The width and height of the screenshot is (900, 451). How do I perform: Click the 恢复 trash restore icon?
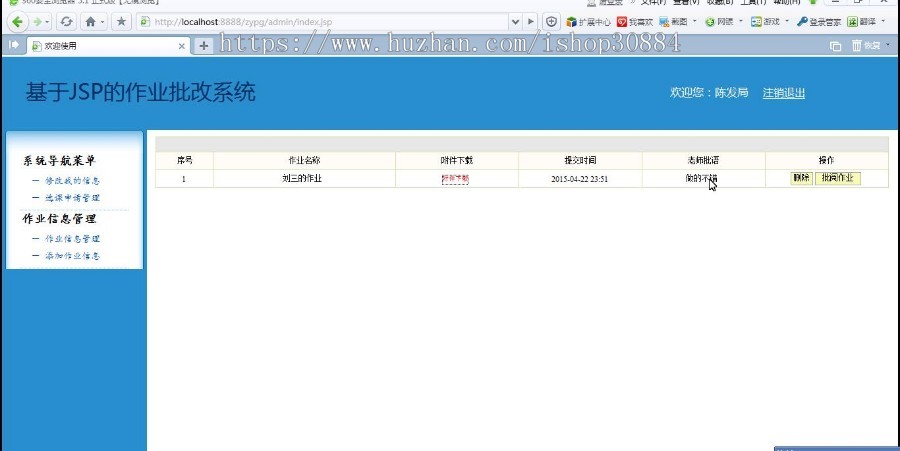(866, 45)
